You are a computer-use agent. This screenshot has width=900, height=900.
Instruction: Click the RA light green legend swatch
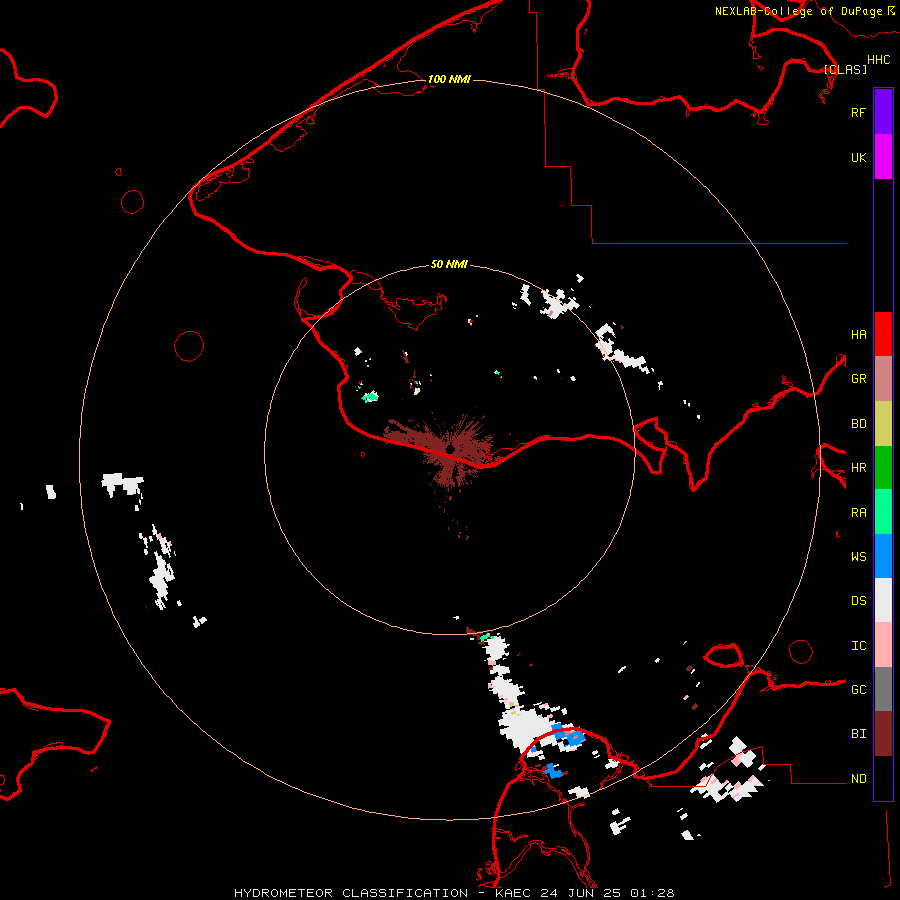[883, 512]
